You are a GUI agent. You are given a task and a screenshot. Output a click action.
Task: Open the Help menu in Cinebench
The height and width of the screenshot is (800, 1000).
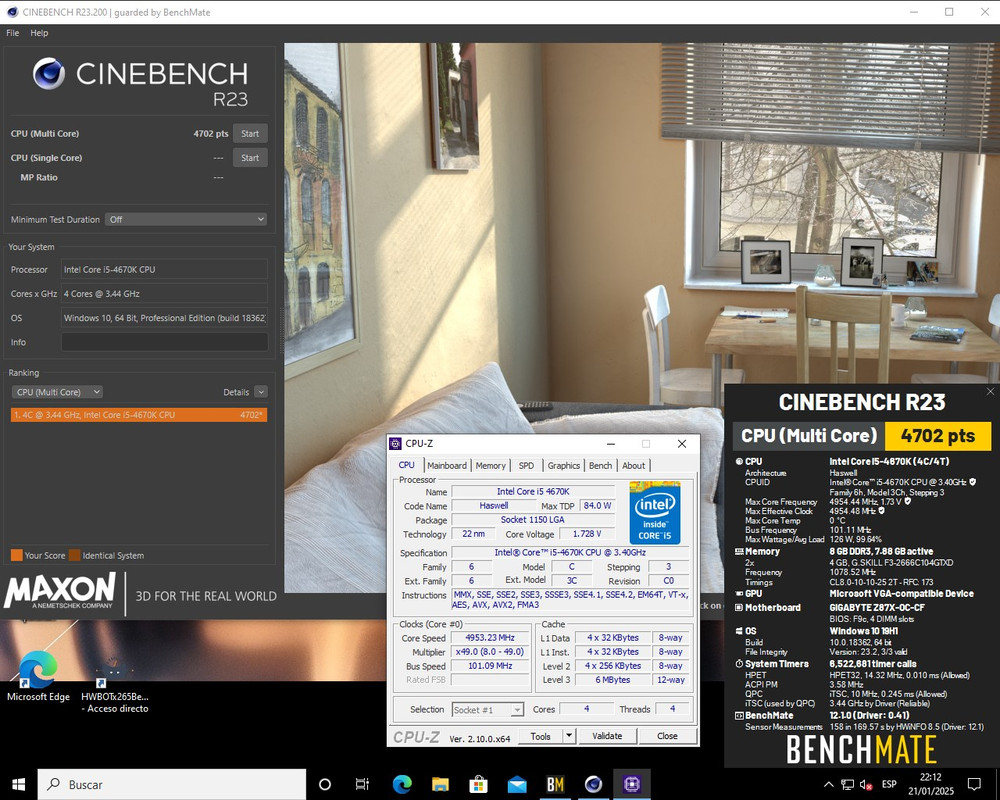[39, 33]
